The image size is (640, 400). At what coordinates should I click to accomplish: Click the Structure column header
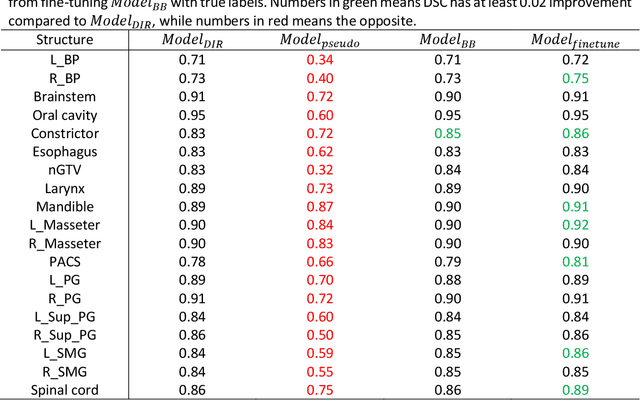64,40
